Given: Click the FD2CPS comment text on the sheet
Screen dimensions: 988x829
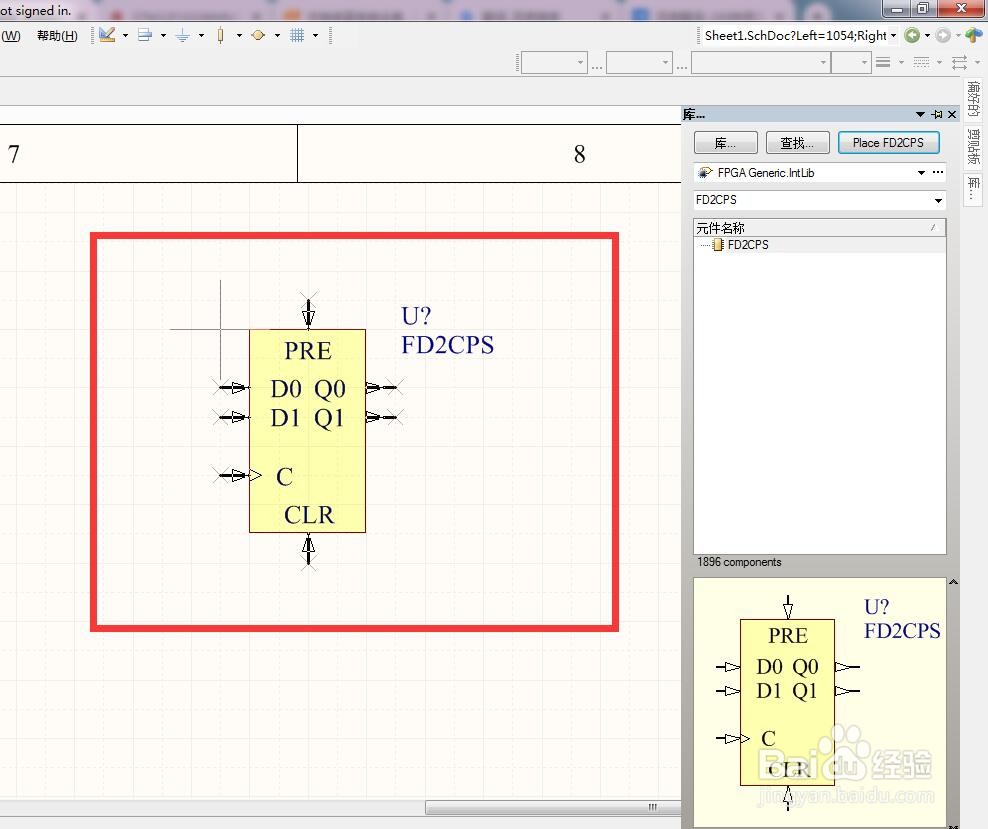Looking at the screenshot, I should [447, 345].
